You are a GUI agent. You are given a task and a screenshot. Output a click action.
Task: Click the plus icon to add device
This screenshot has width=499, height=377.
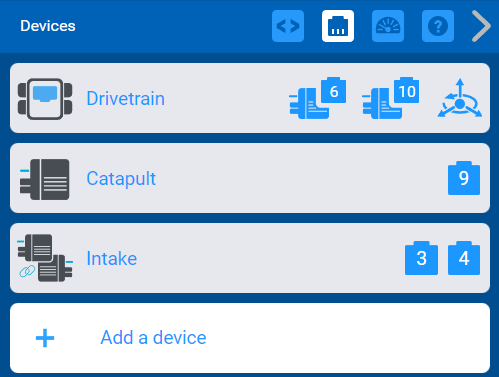click(45, 338)
